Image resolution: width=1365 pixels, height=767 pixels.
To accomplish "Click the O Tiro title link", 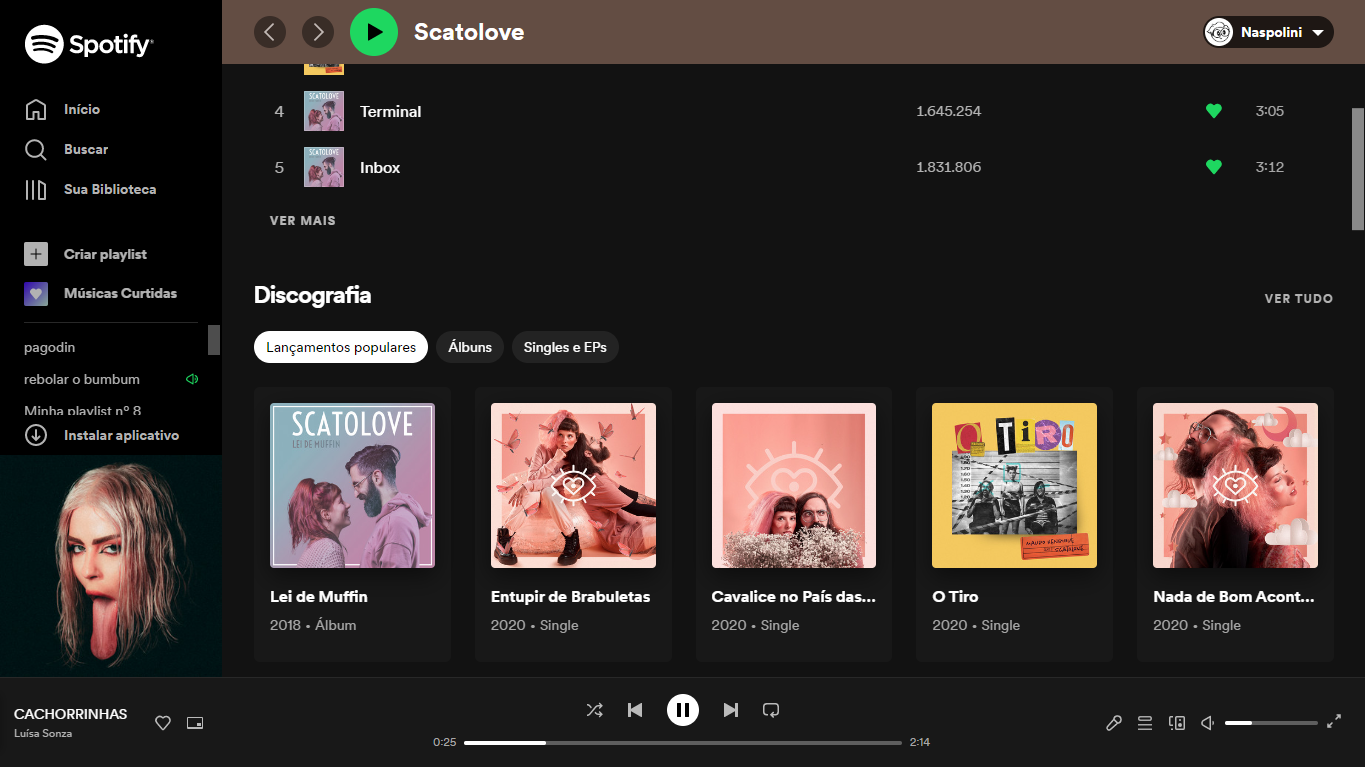I will tap(955, 597).
